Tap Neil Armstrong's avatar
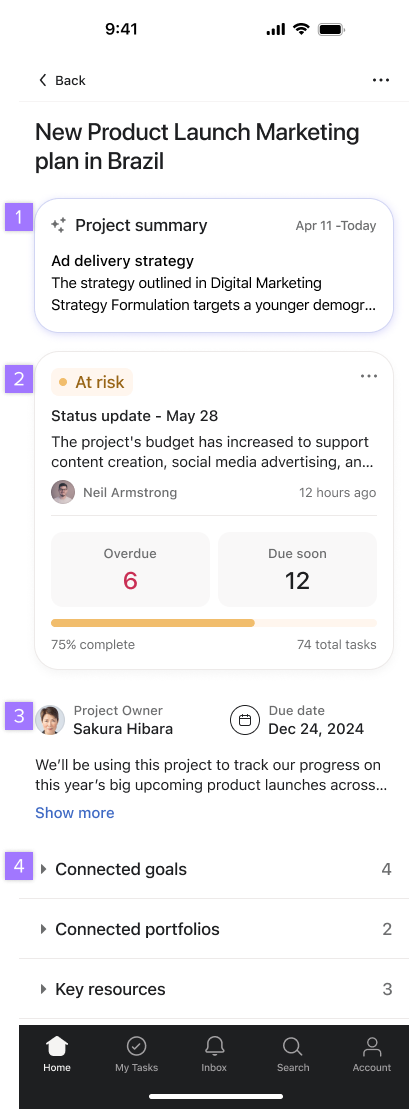The height and width of the screenshot is (1109, 409). point(63,492)
